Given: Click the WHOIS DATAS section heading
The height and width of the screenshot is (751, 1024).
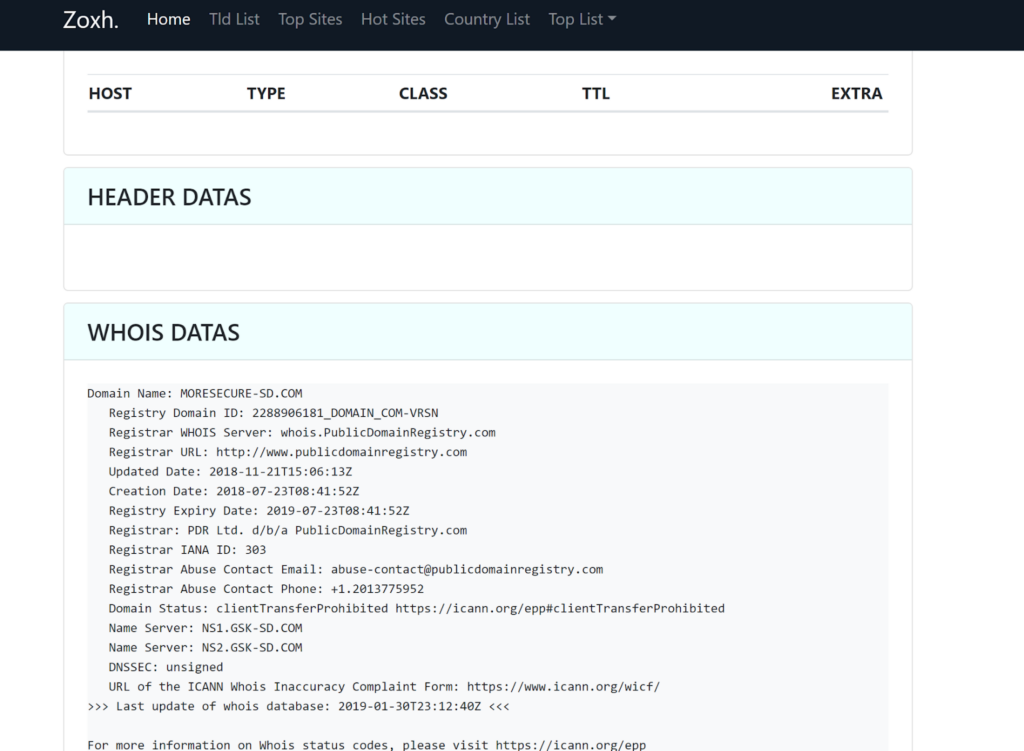Looking at the screenshot, I should 164,333.
